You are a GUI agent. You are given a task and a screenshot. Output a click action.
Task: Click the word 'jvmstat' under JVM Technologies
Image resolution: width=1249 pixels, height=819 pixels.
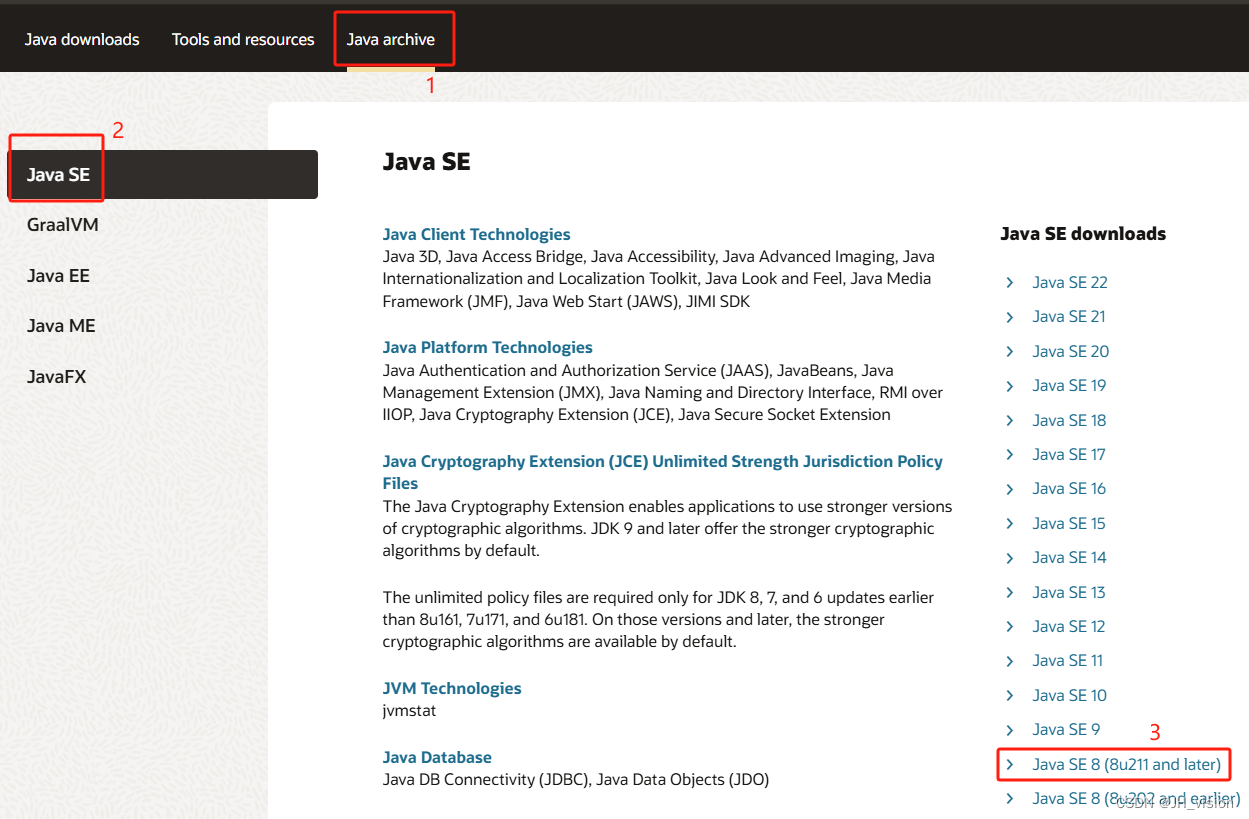point(410,711)
